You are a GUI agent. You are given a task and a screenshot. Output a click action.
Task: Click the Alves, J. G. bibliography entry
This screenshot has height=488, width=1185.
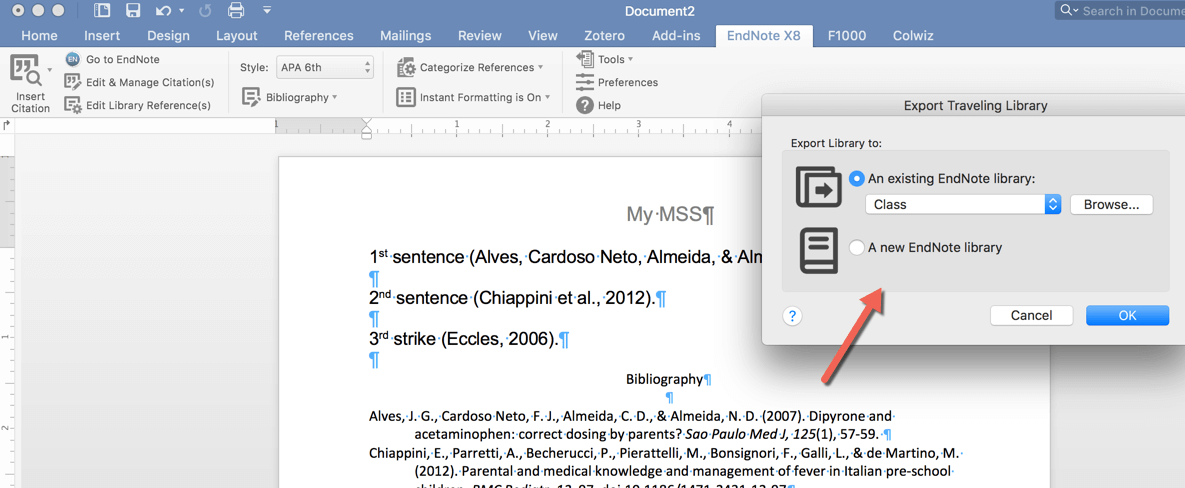tap(631, 425)
